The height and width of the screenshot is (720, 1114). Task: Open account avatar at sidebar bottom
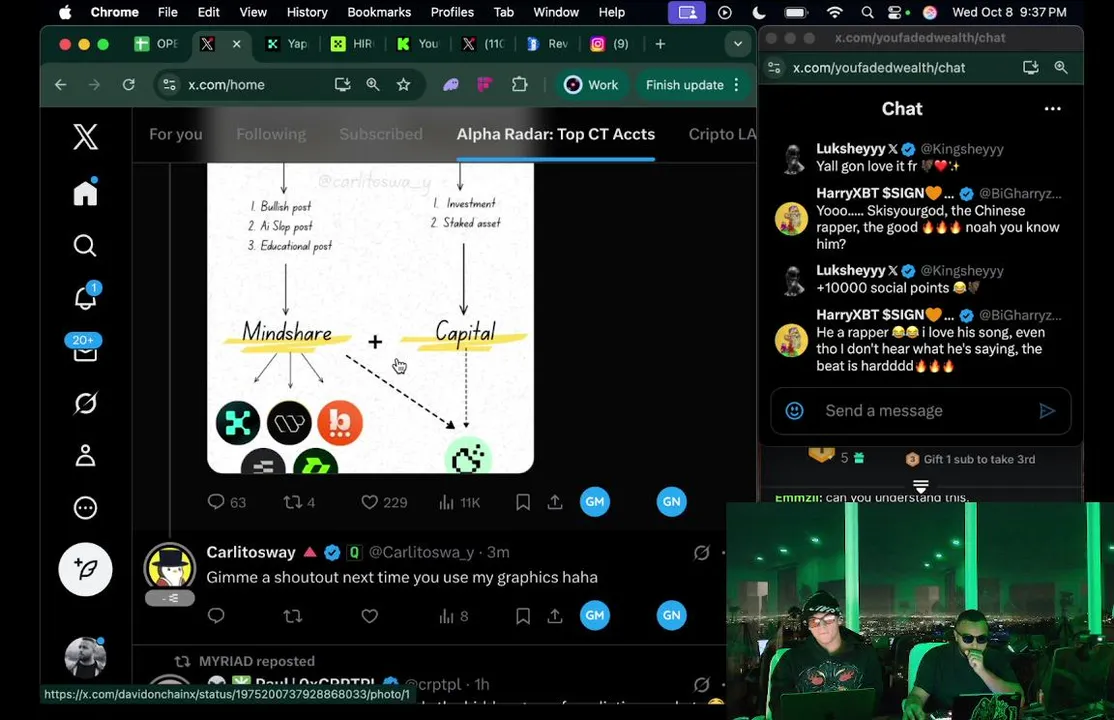coord(85,657)
